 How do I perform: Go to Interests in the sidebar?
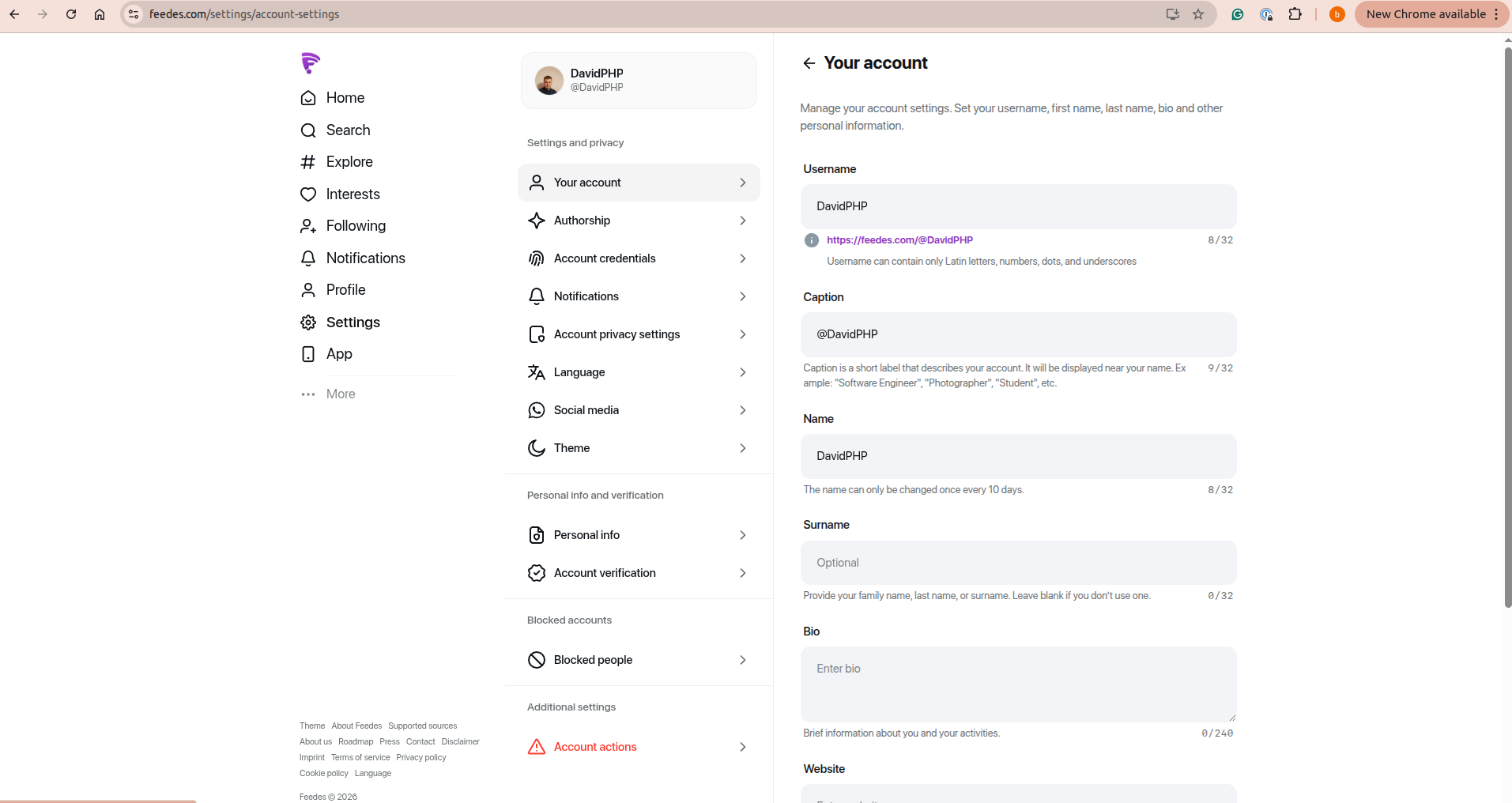pos(353,194)
